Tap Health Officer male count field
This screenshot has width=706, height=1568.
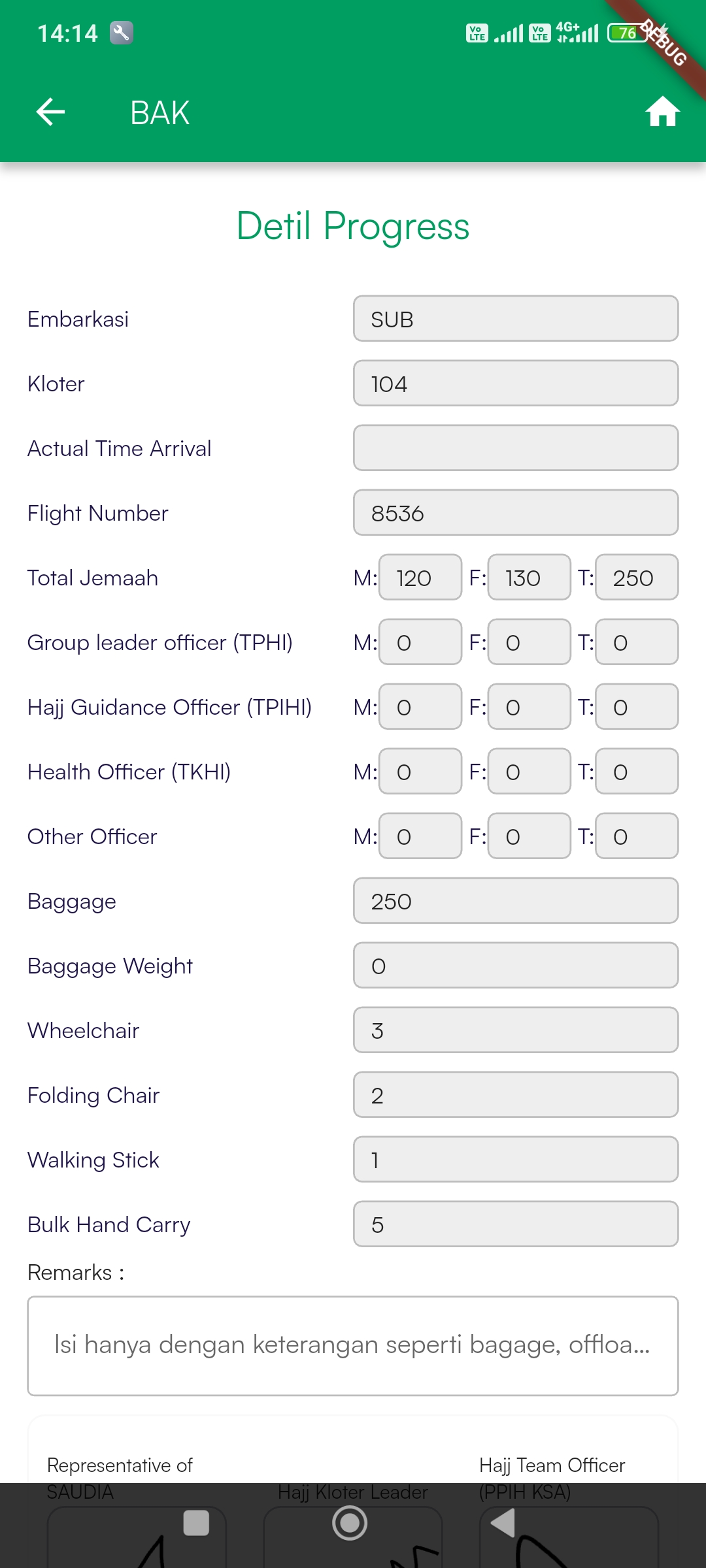[x=420, y=772]
